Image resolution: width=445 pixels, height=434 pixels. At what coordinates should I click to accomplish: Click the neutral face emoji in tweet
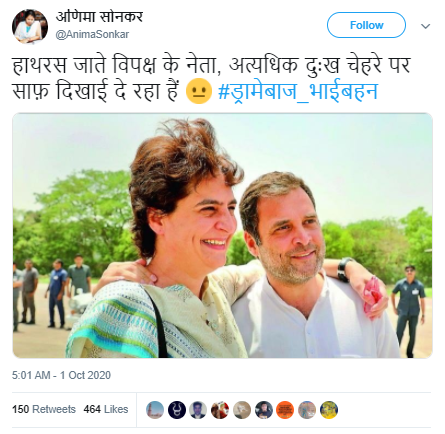coord(199,91)
